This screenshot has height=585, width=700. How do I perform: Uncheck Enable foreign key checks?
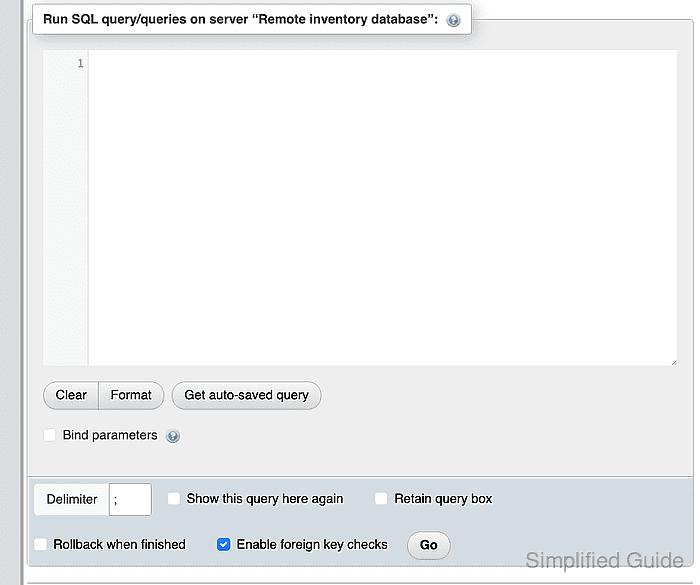[x=224, y=544]
